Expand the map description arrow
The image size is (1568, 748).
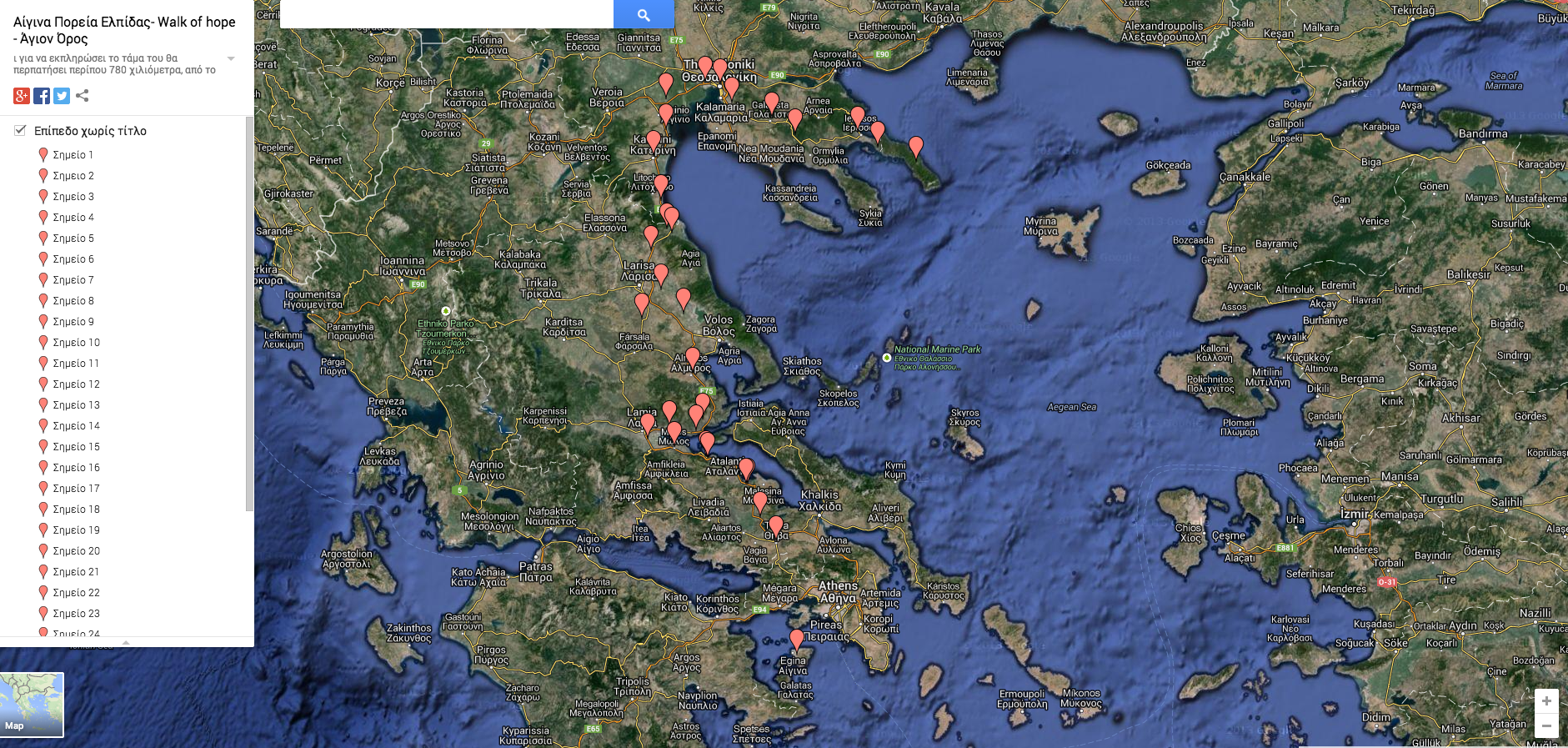[x=231, y=58]
